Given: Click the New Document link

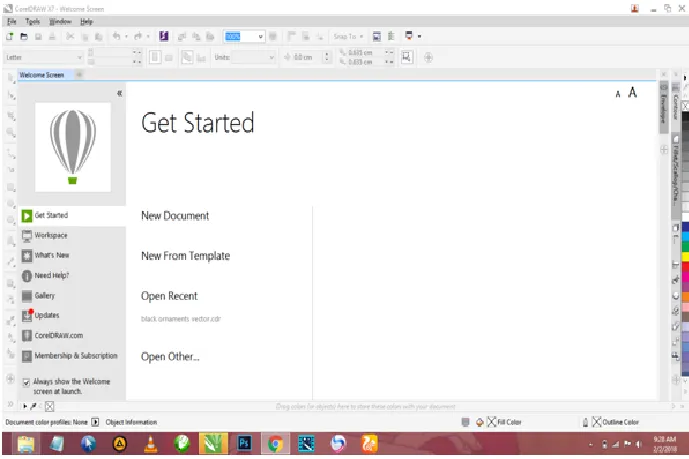Looking at the screenshot, I should 175,216.
